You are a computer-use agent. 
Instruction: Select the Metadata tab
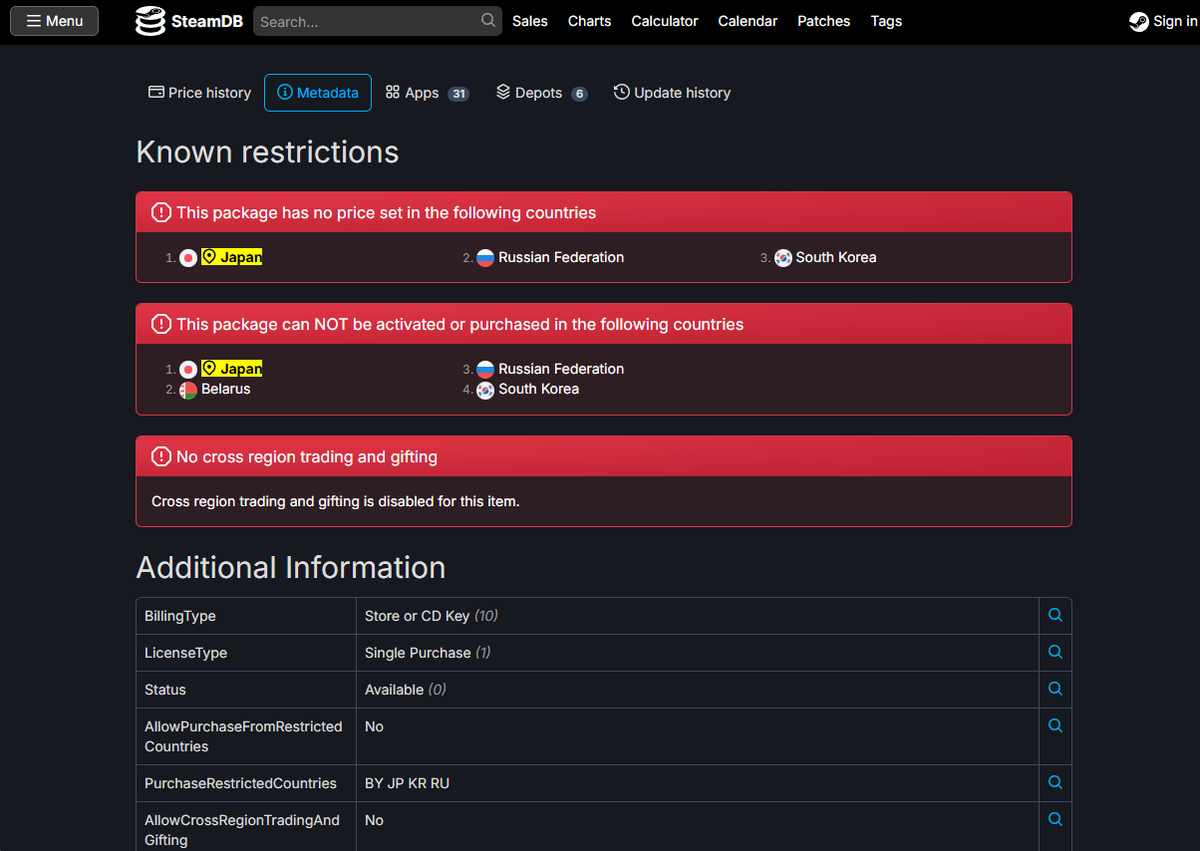coord(318,93)
